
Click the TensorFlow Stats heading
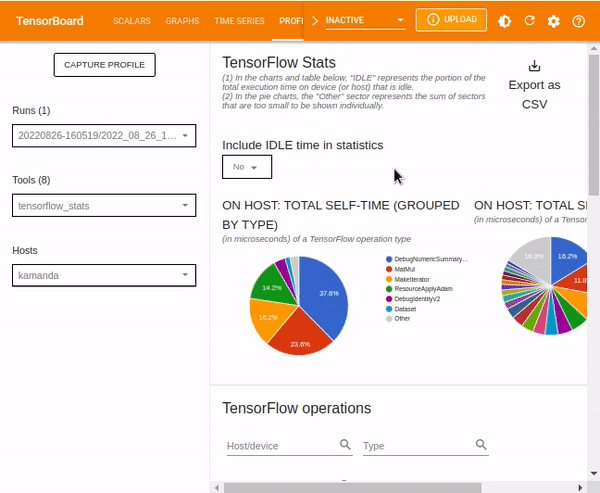point(279,62)
